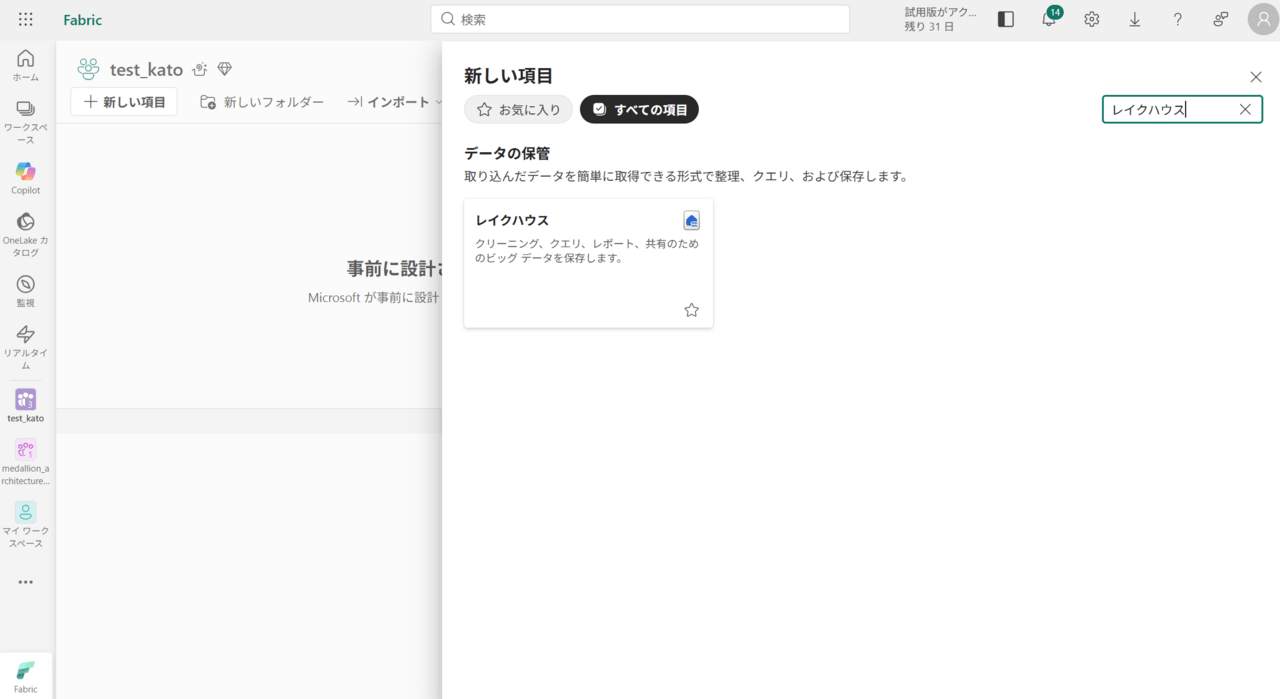Screen dimensions: 1280x699
Task: Click the notifications bell icon
Action: click(1049, 20)
